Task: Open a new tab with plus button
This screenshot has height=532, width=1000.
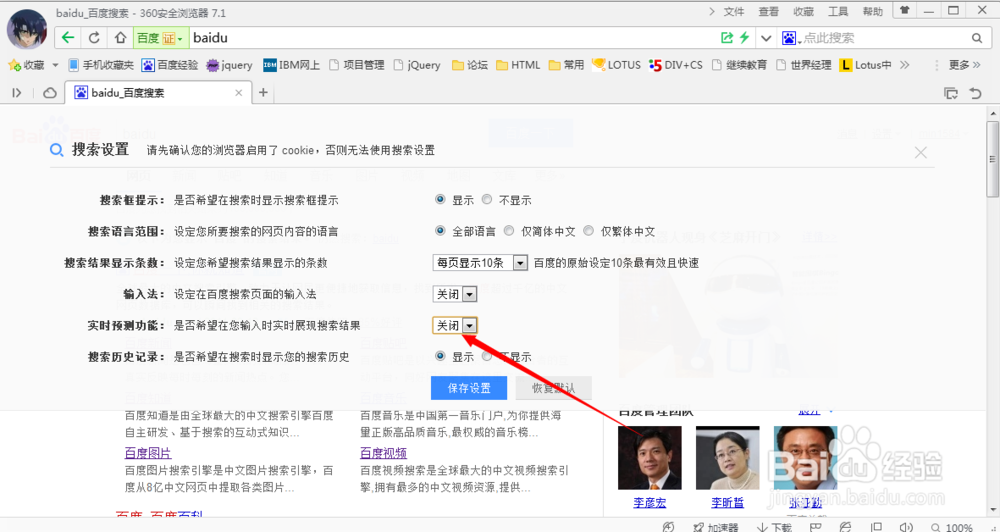Action: pyautogui.click(x=263, y=93)
